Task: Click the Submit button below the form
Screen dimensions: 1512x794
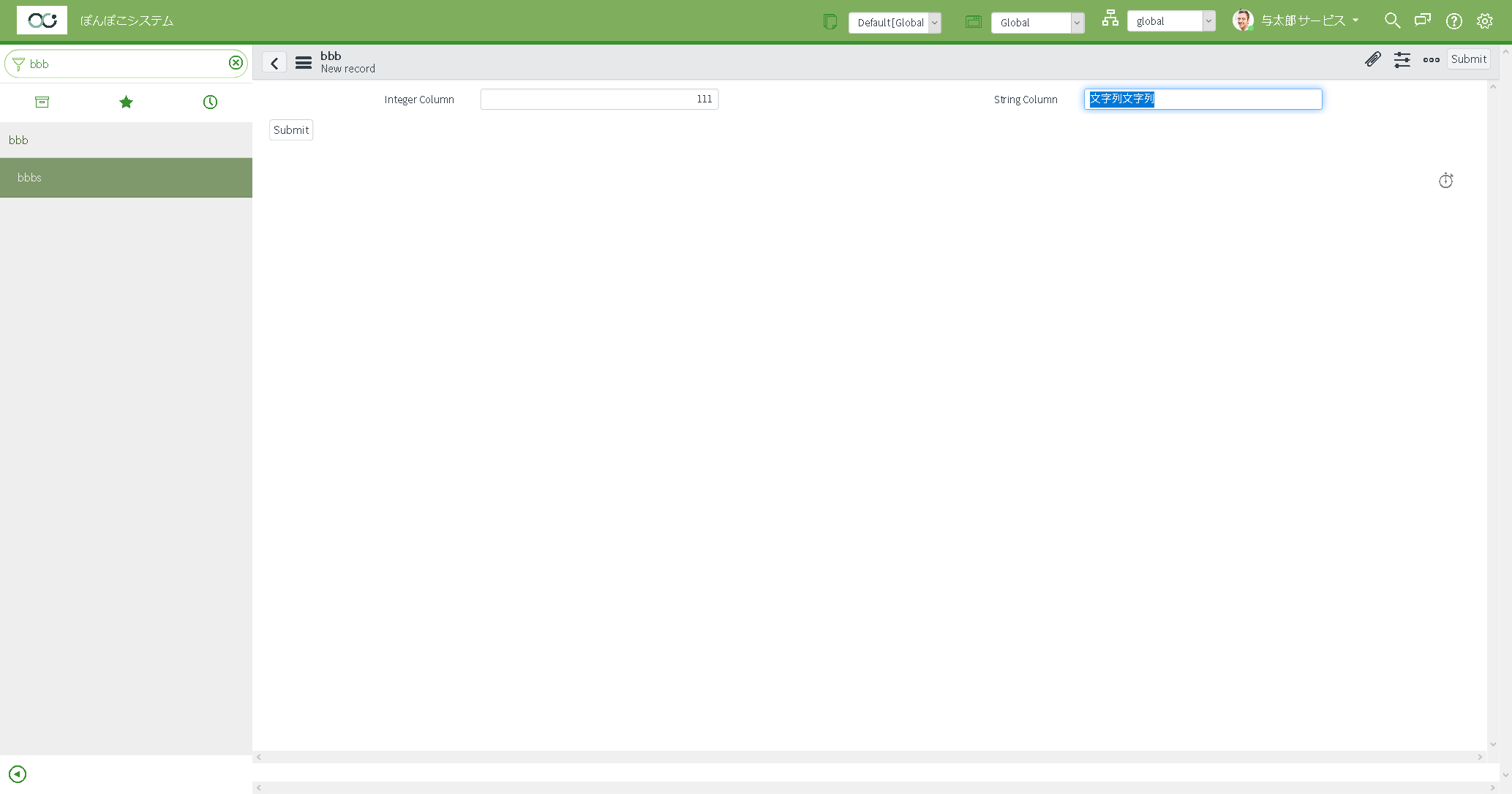Action: tap(290, 130)
